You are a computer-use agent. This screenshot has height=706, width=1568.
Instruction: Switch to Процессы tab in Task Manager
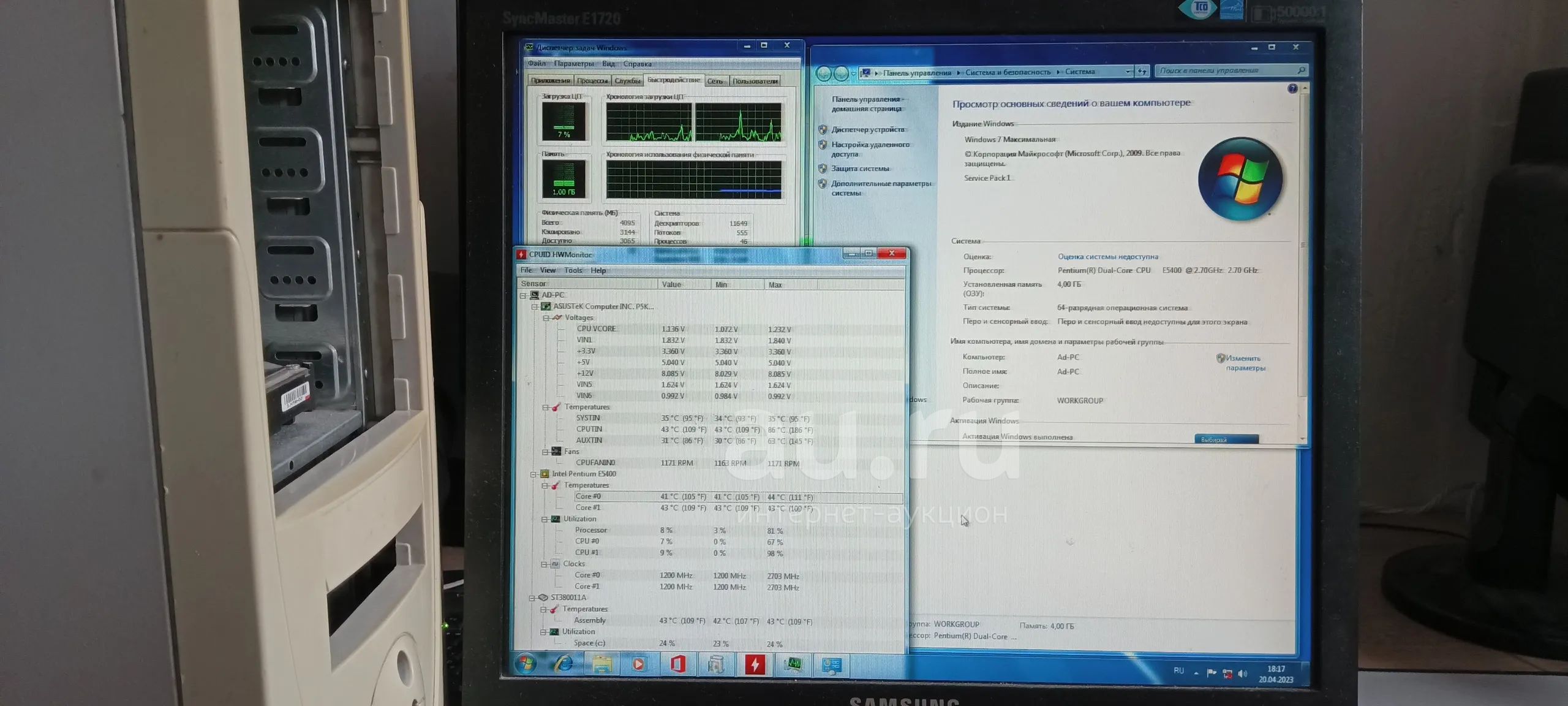(592, 81)
